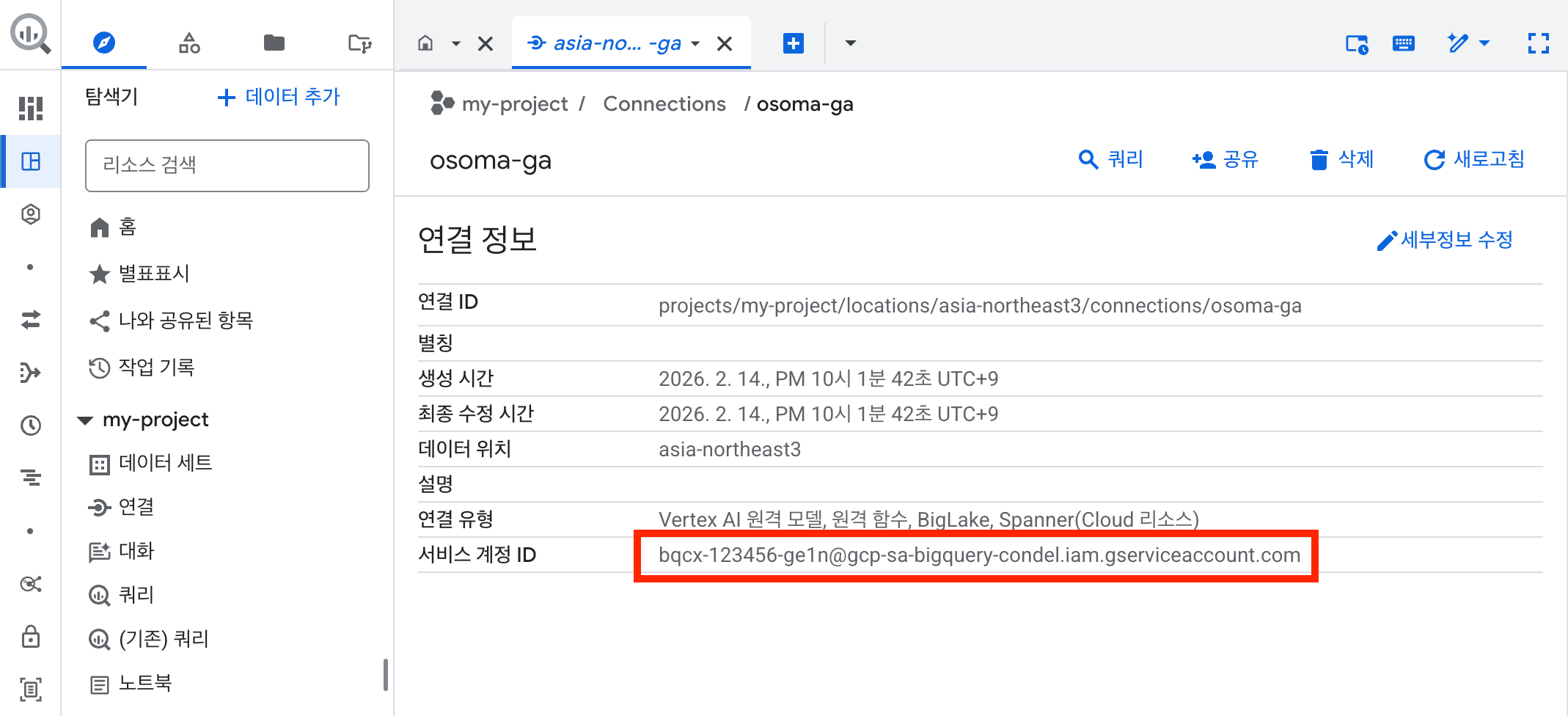This screenshot has height=716, width=1568.
Task: Select 노트북 in the explorer menu
Action: 144,683
